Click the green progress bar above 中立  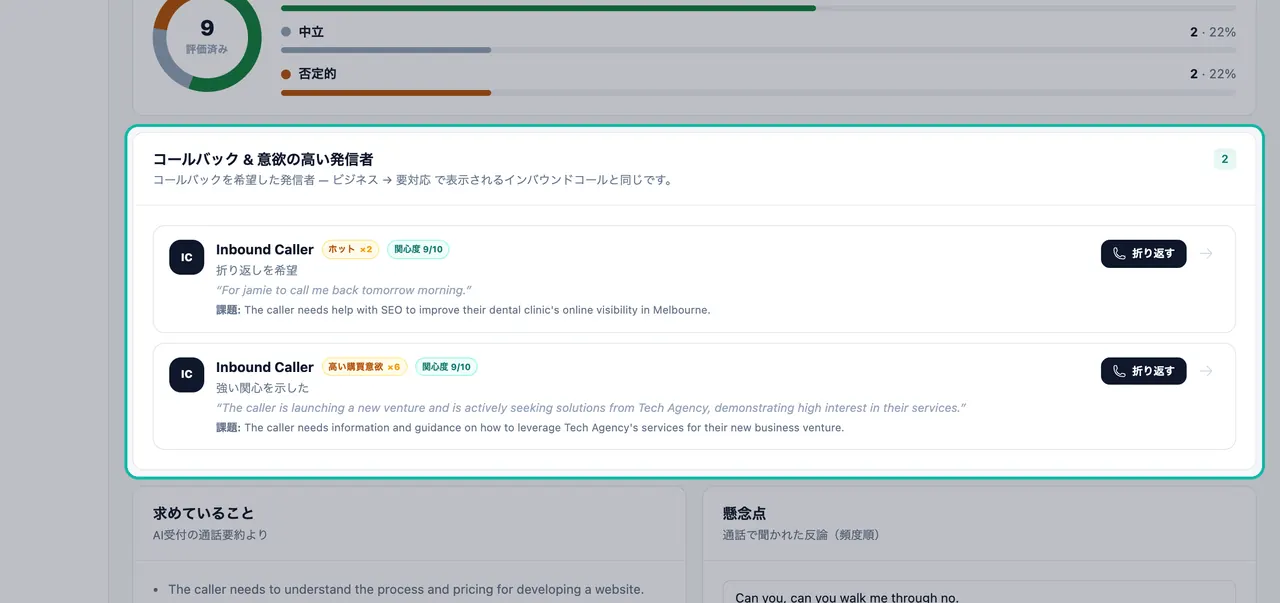[758, 8]
